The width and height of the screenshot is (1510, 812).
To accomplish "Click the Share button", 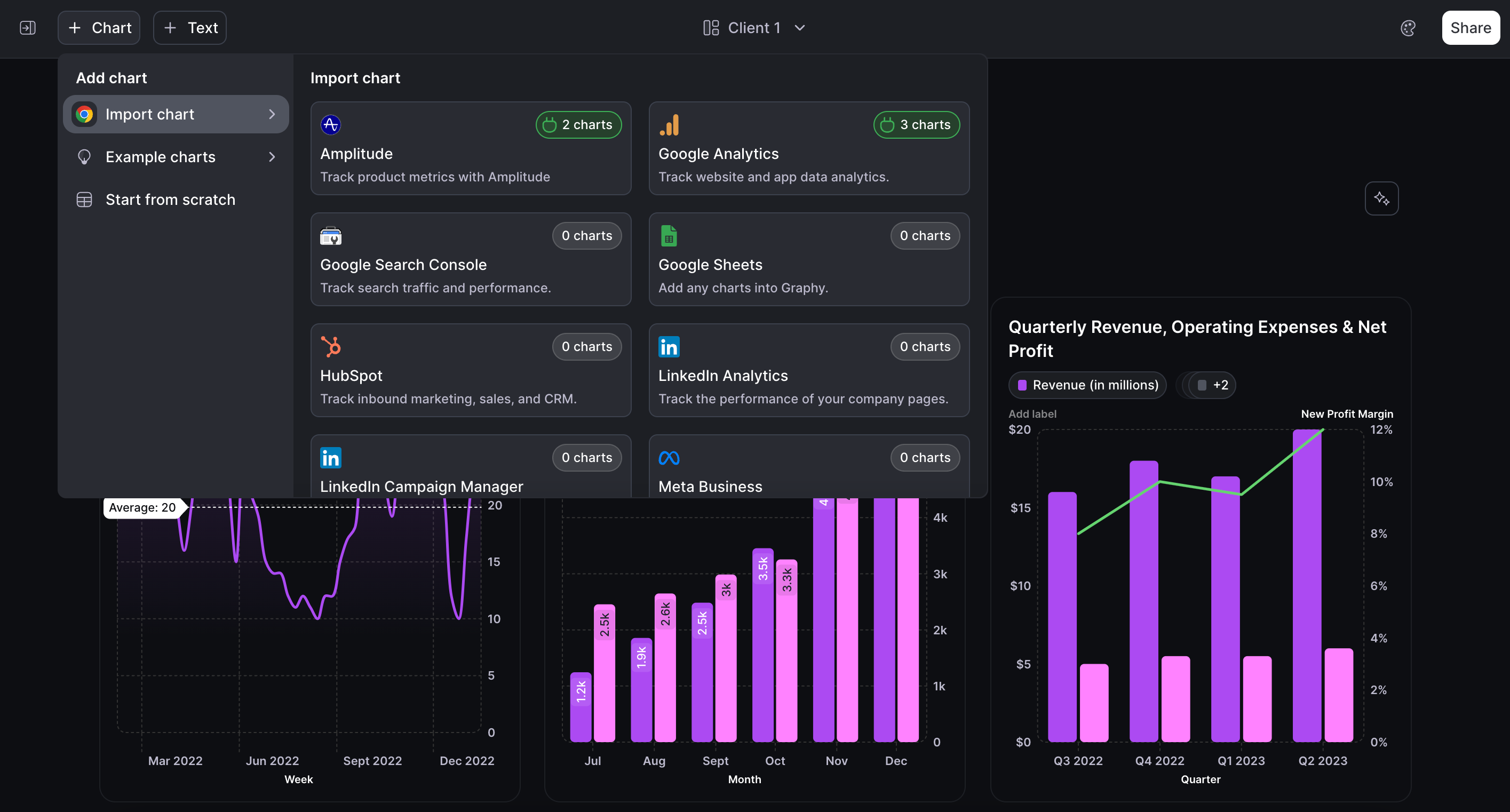I will pyautogui.click(x=1470, y=28).
